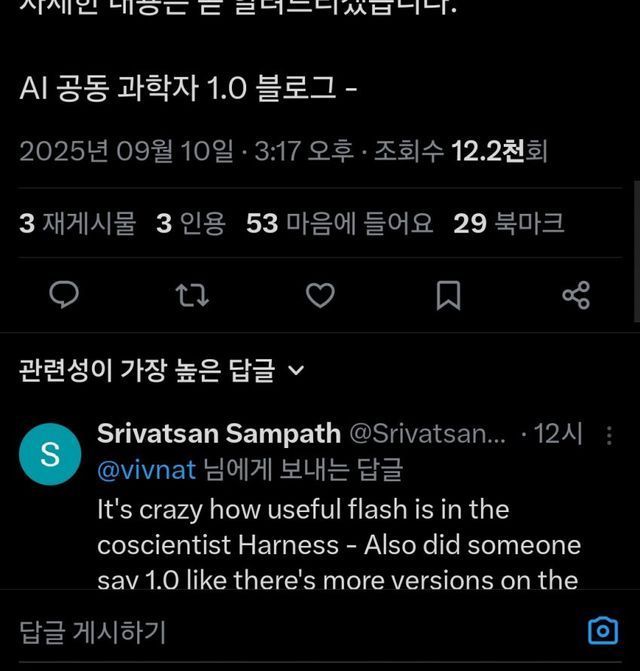Open Srivatsan Sampath display name
Image resolution: width=640 pixels, height=671 pixels.
218,434
